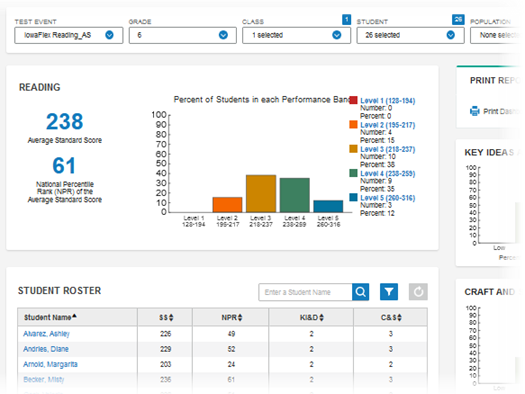Image resolution: width=525 pixels, height=394 pixels.
Task: Click NPR value 49 in Alvarez row
Action: pos(231,334)
